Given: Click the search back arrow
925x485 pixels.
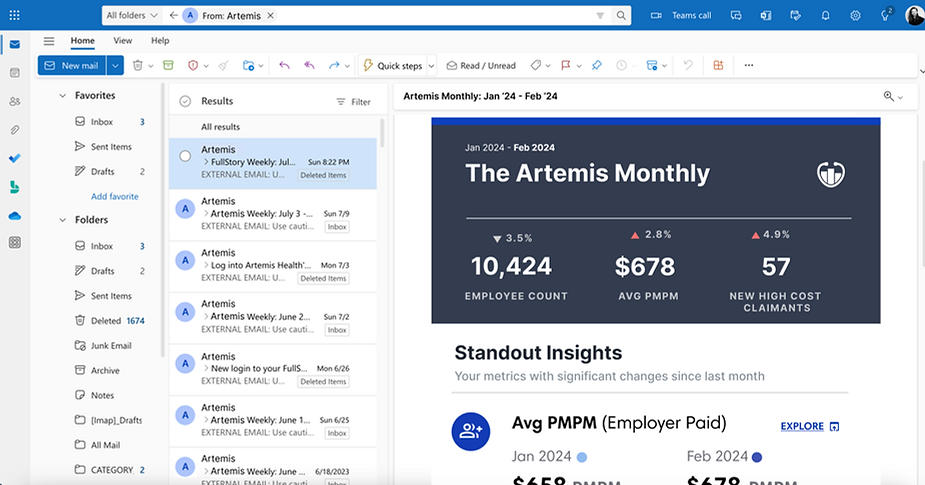Looking at the screenshot, I should click(x=173, y=16).
